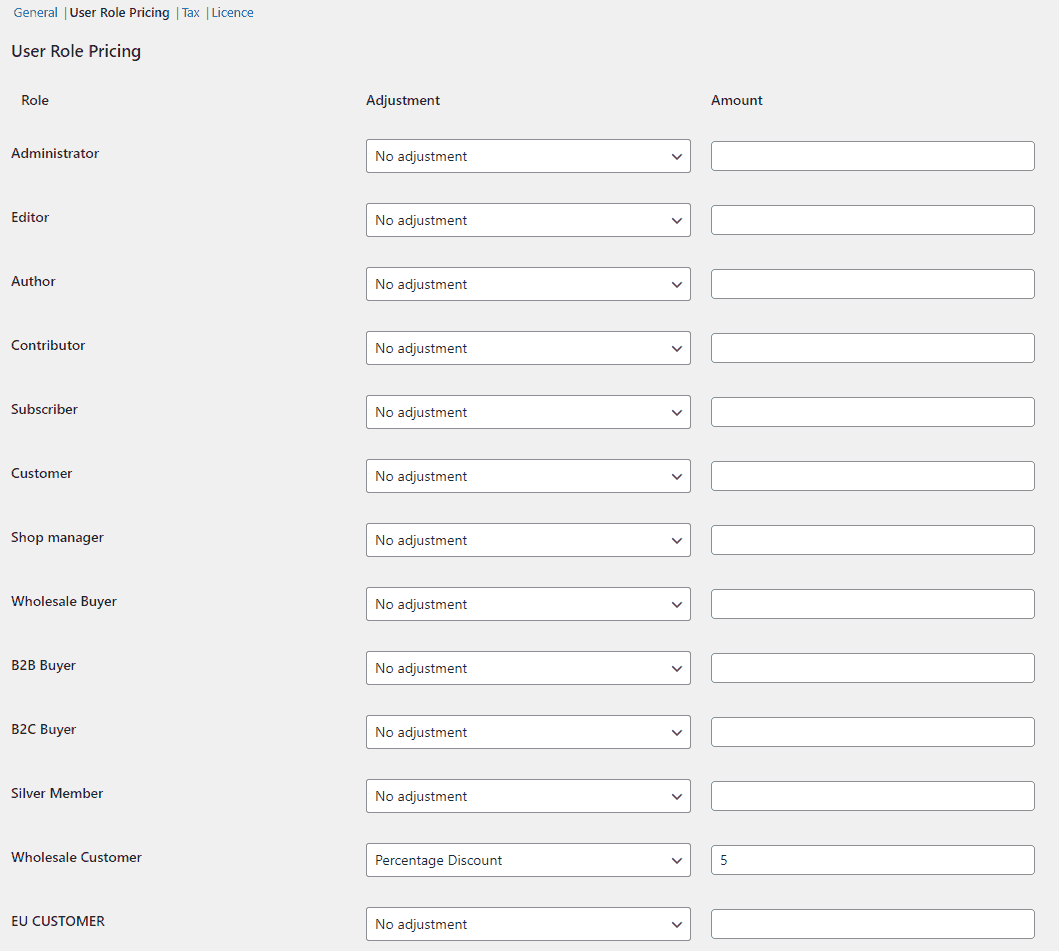Click the Subscriber amount field

tap(873, 412)
